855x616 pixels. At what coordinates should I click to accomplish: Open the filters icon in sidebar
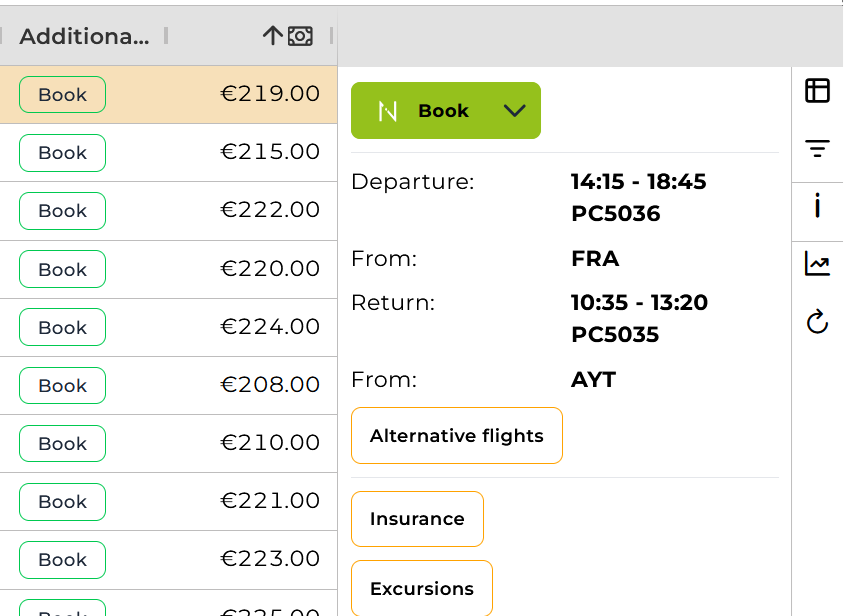817,150
